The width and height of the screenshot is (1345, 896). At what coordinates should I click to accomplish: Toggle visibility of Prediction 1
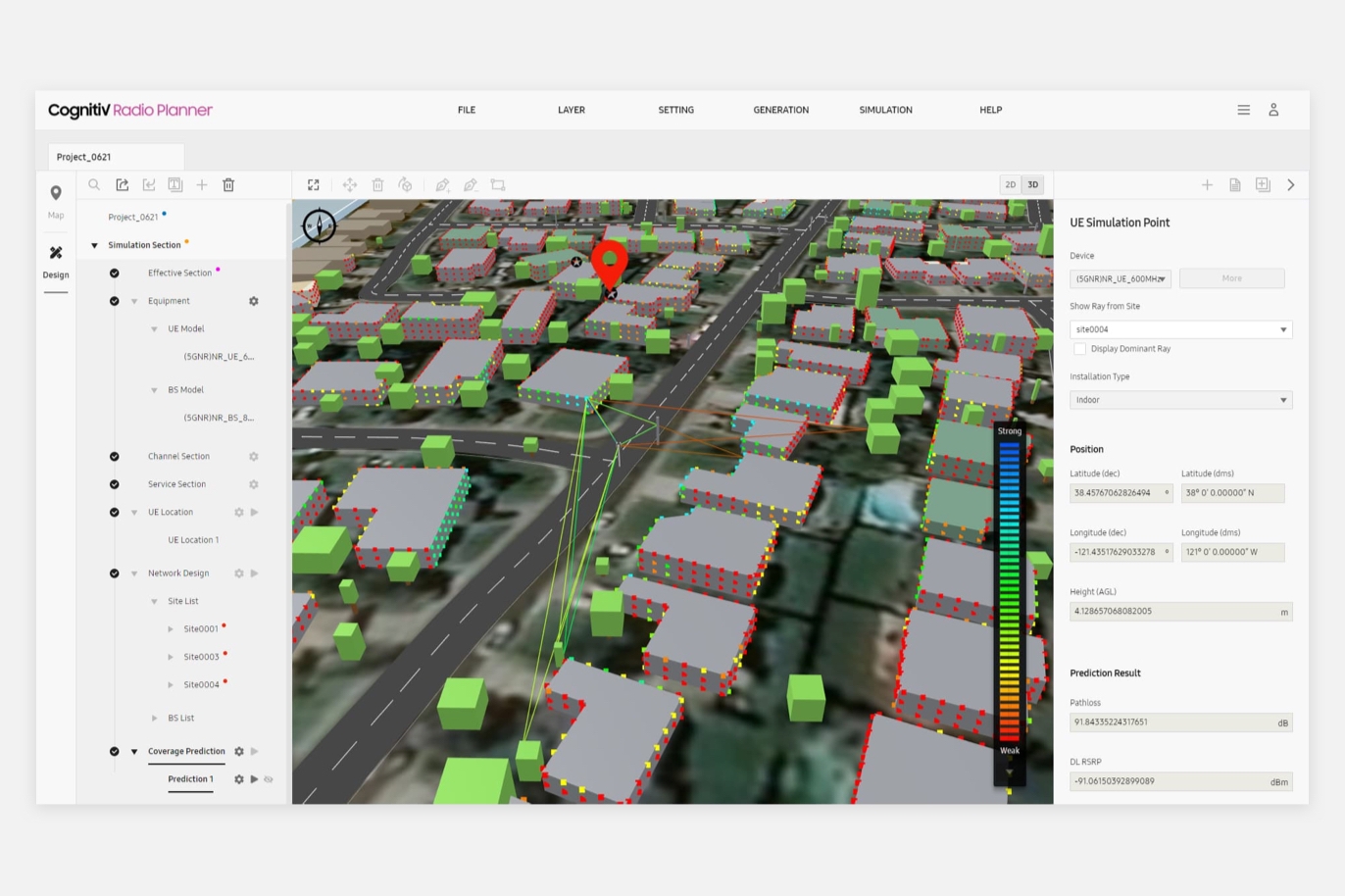point(269,779)
